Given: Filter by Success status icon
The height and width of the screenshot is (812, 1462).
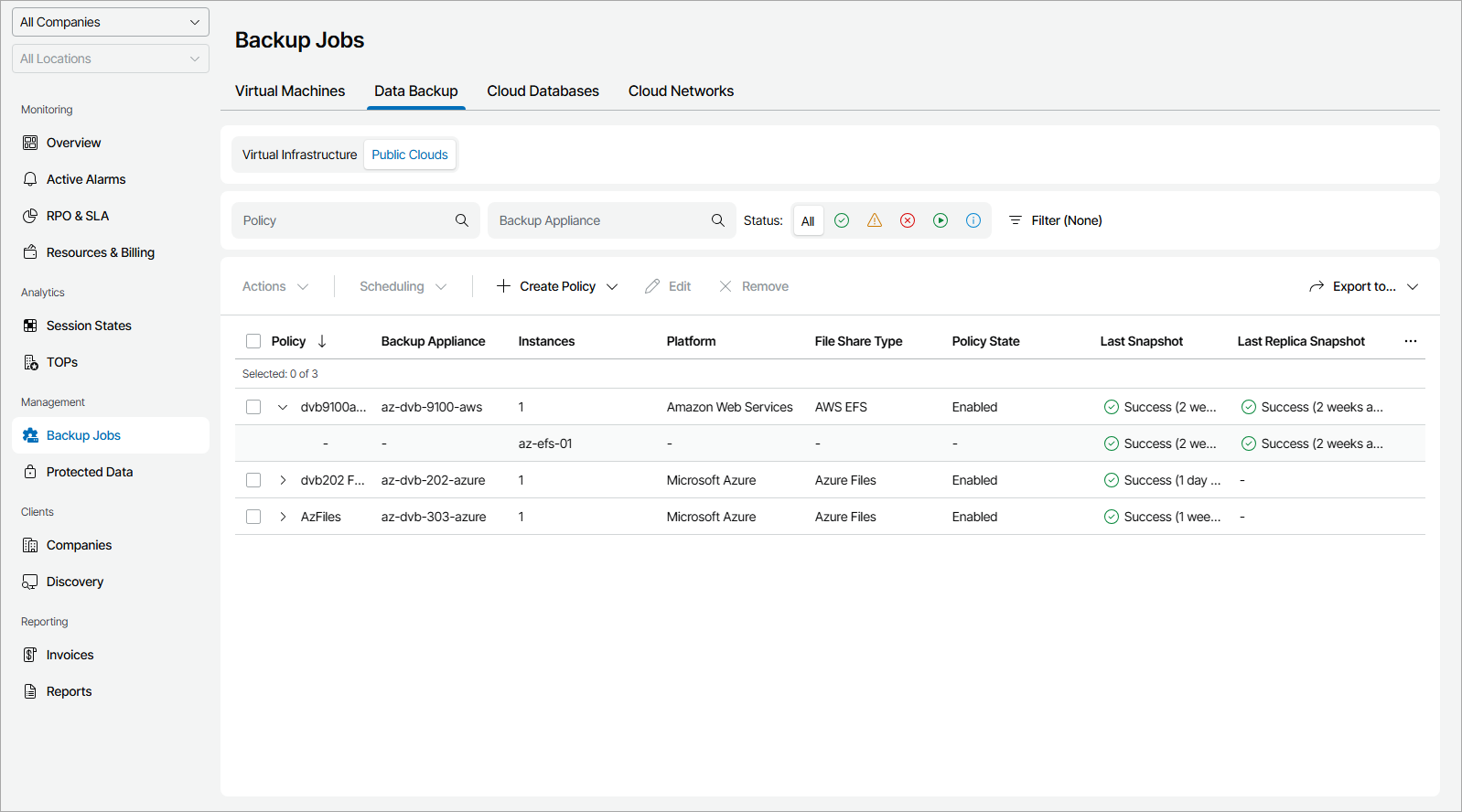Looking at the screenshot, I should [x=842, y=220].
